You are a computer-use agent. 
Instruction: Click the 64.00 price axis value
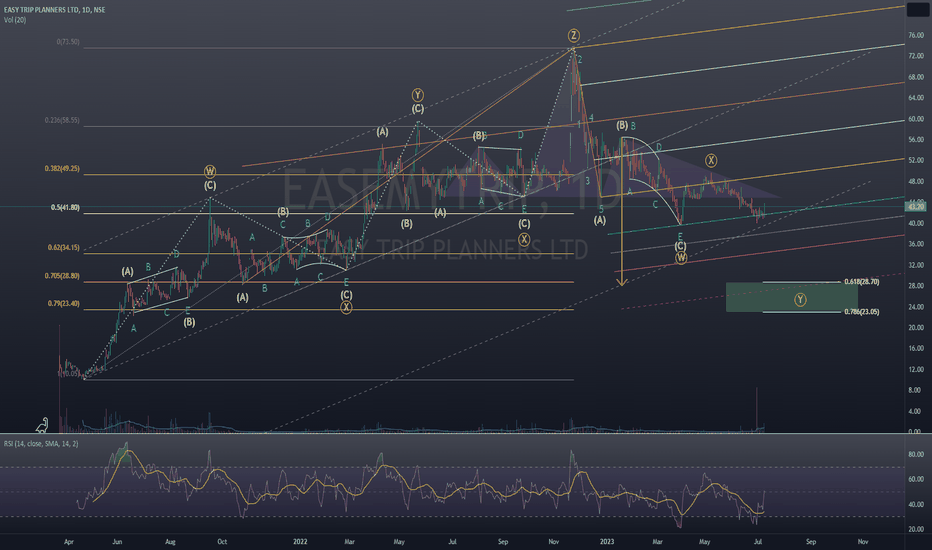[916, 98]
